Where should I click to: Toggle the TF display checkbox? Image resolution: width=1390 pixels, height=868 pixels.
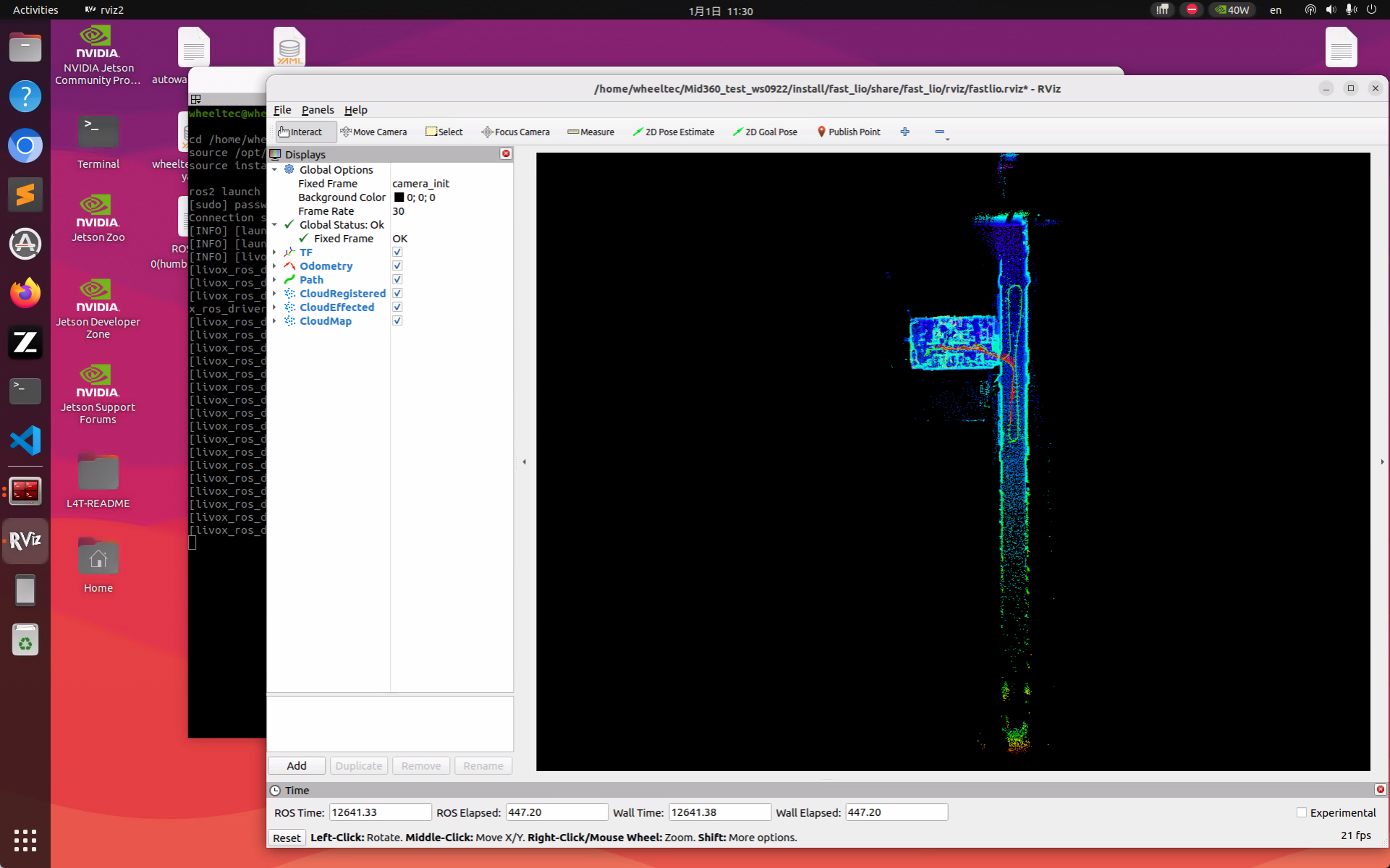[x=397, y=252]
